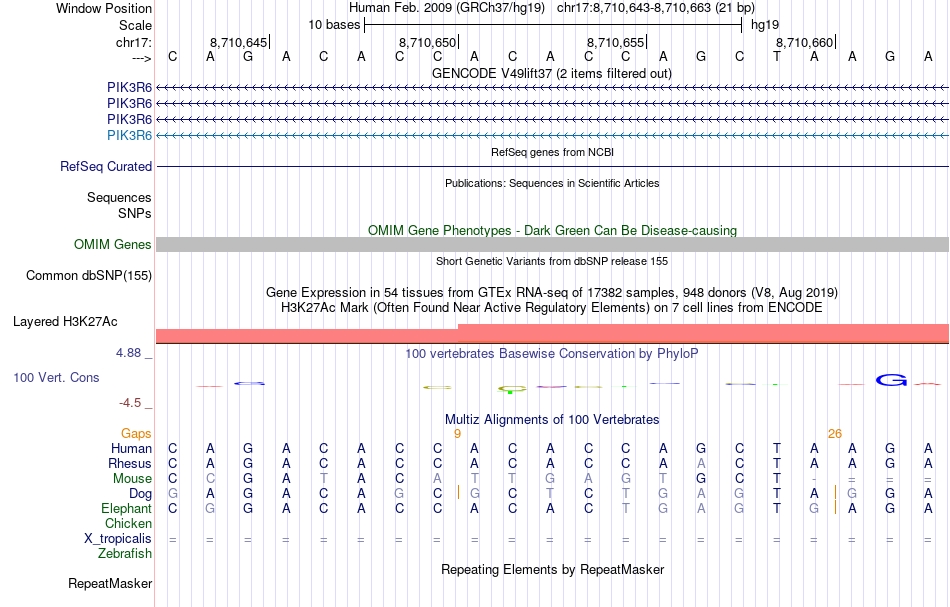The height and width of the screenshot is (607, 950).
Task: Select the OMIM Genes label
Action: [112, 244]
